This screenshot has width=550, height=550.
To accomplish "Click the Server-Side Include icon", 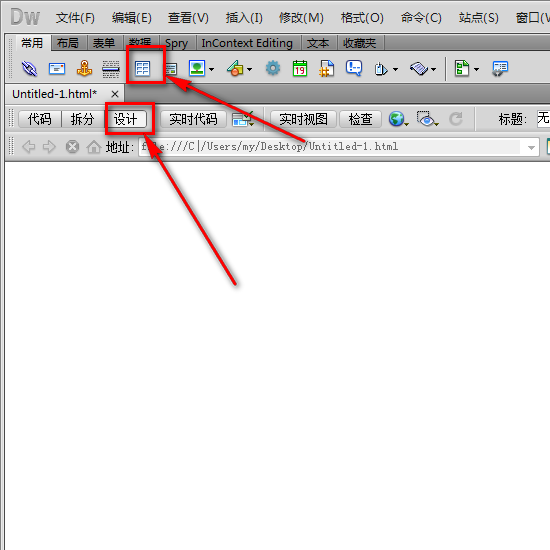I will 327,68.
